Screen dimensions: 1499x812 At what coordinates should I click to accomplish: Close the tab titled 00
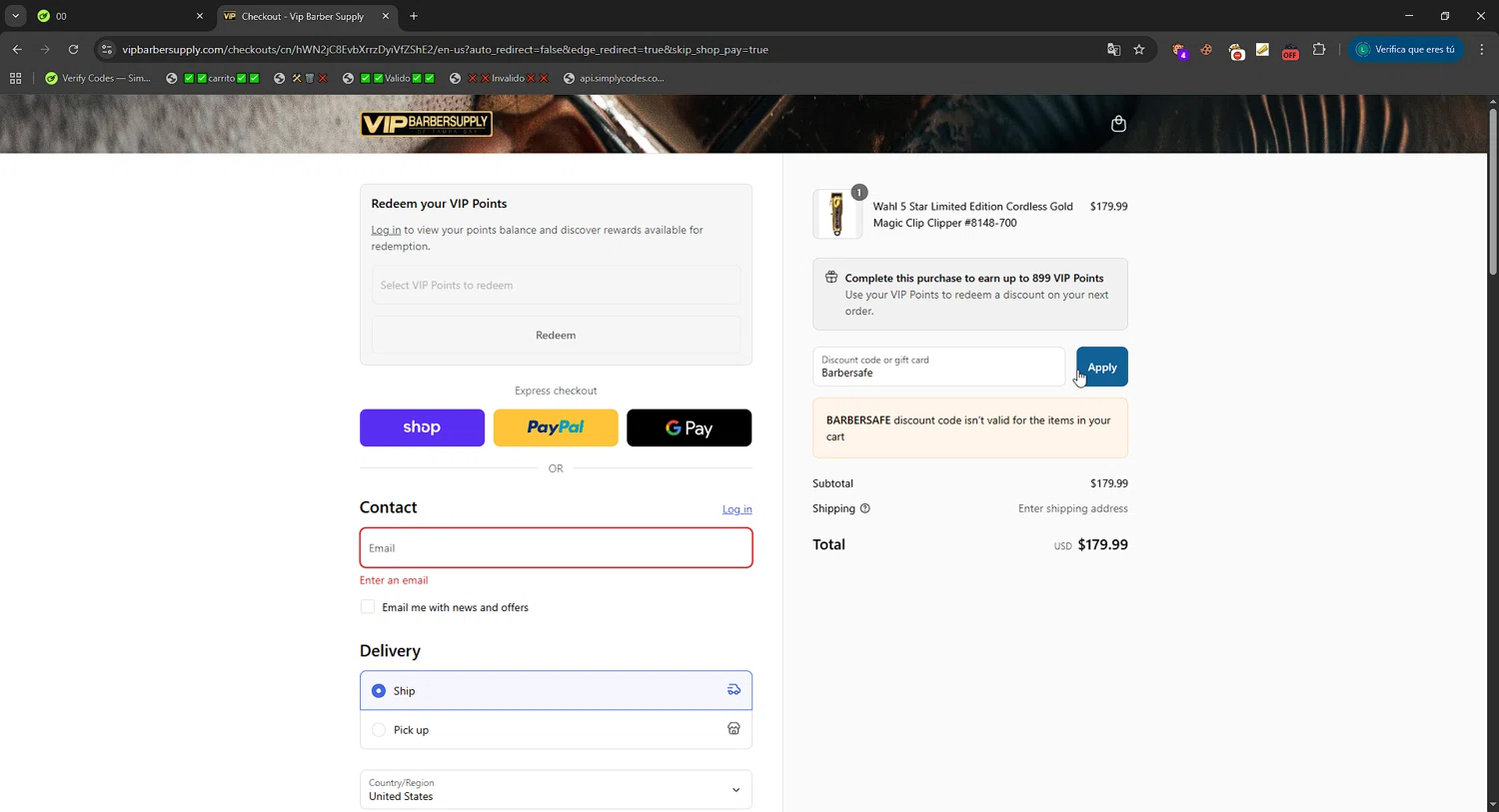tap(199, 16)
